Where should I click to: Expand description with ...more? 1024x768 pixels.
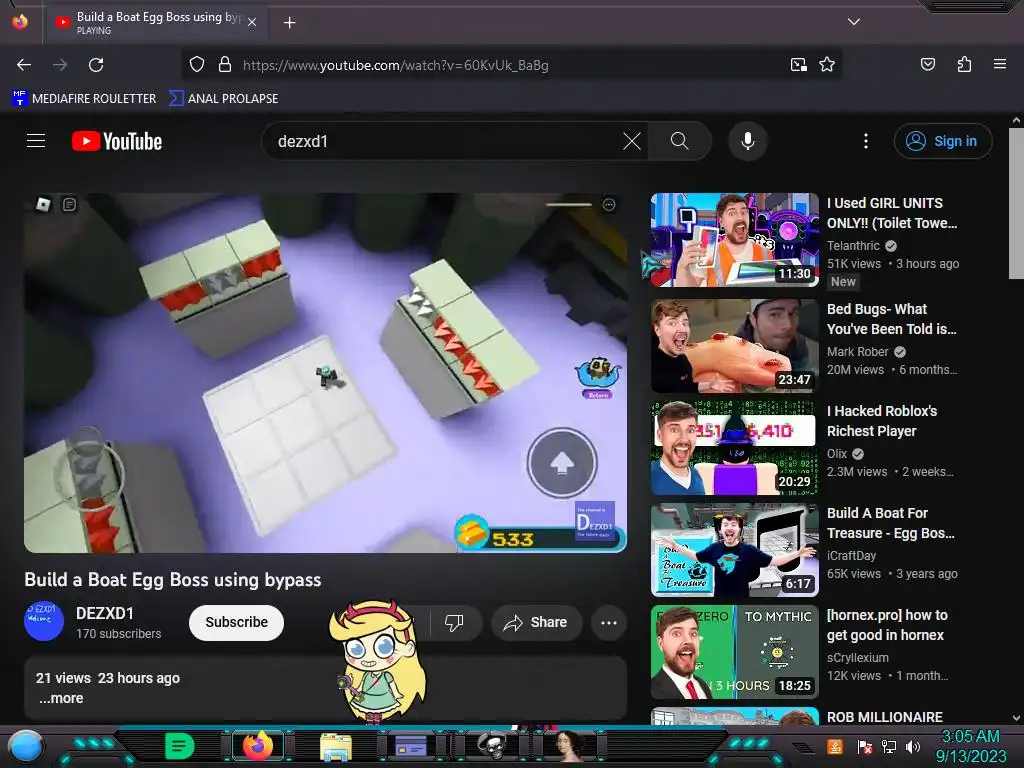tap(61, 698)
